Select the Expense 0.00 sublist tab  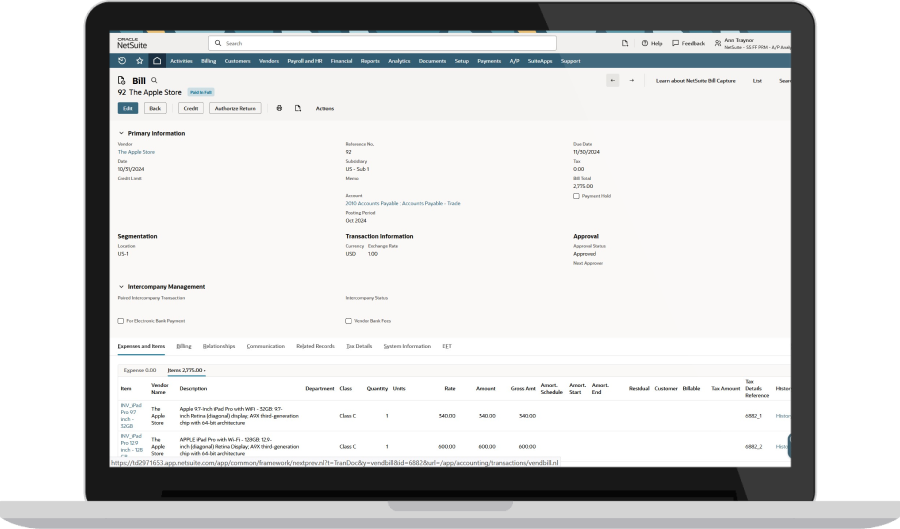click(140, 371)
